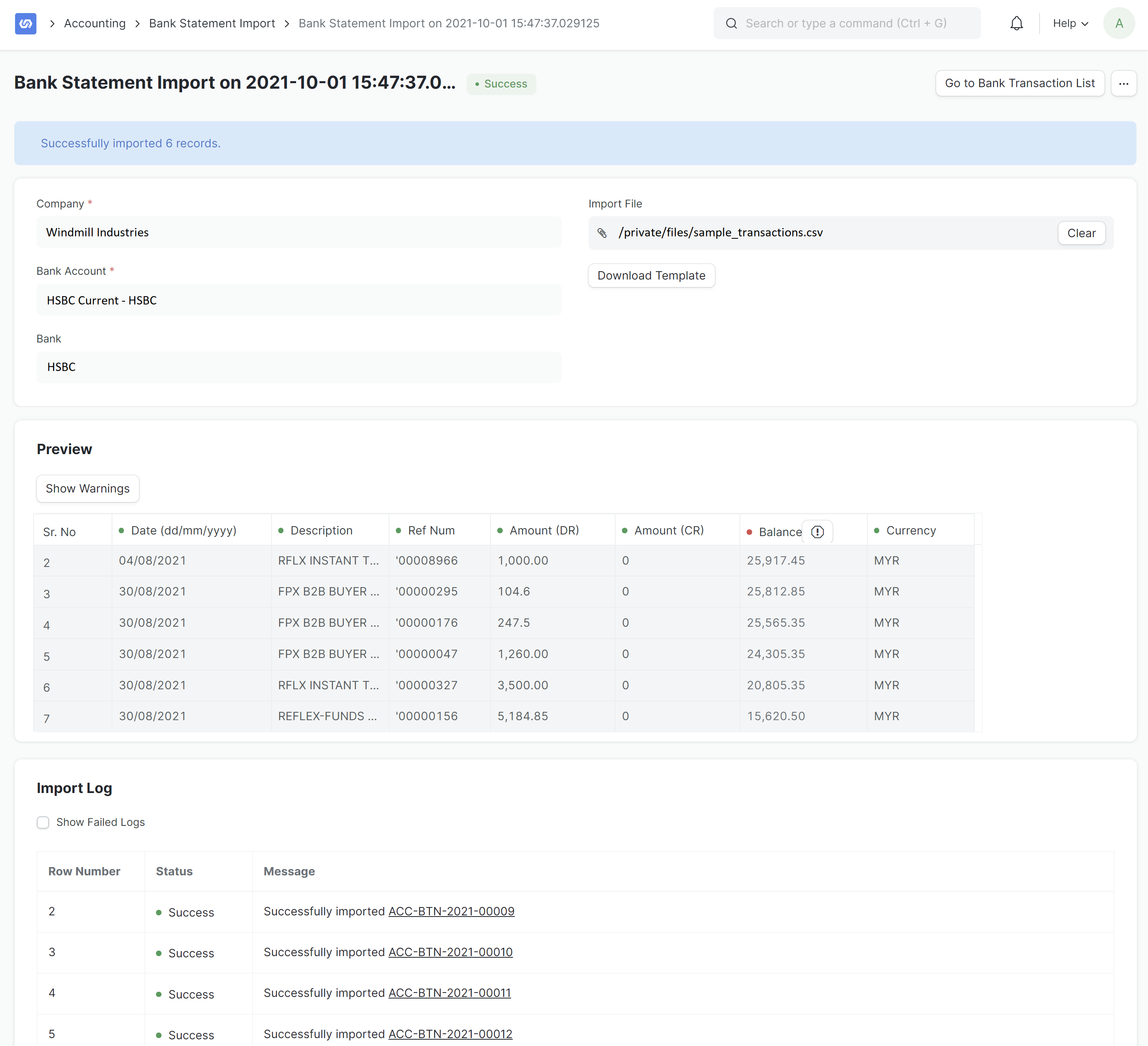Select ref num '00000176 cell

[x=439, y=623]
